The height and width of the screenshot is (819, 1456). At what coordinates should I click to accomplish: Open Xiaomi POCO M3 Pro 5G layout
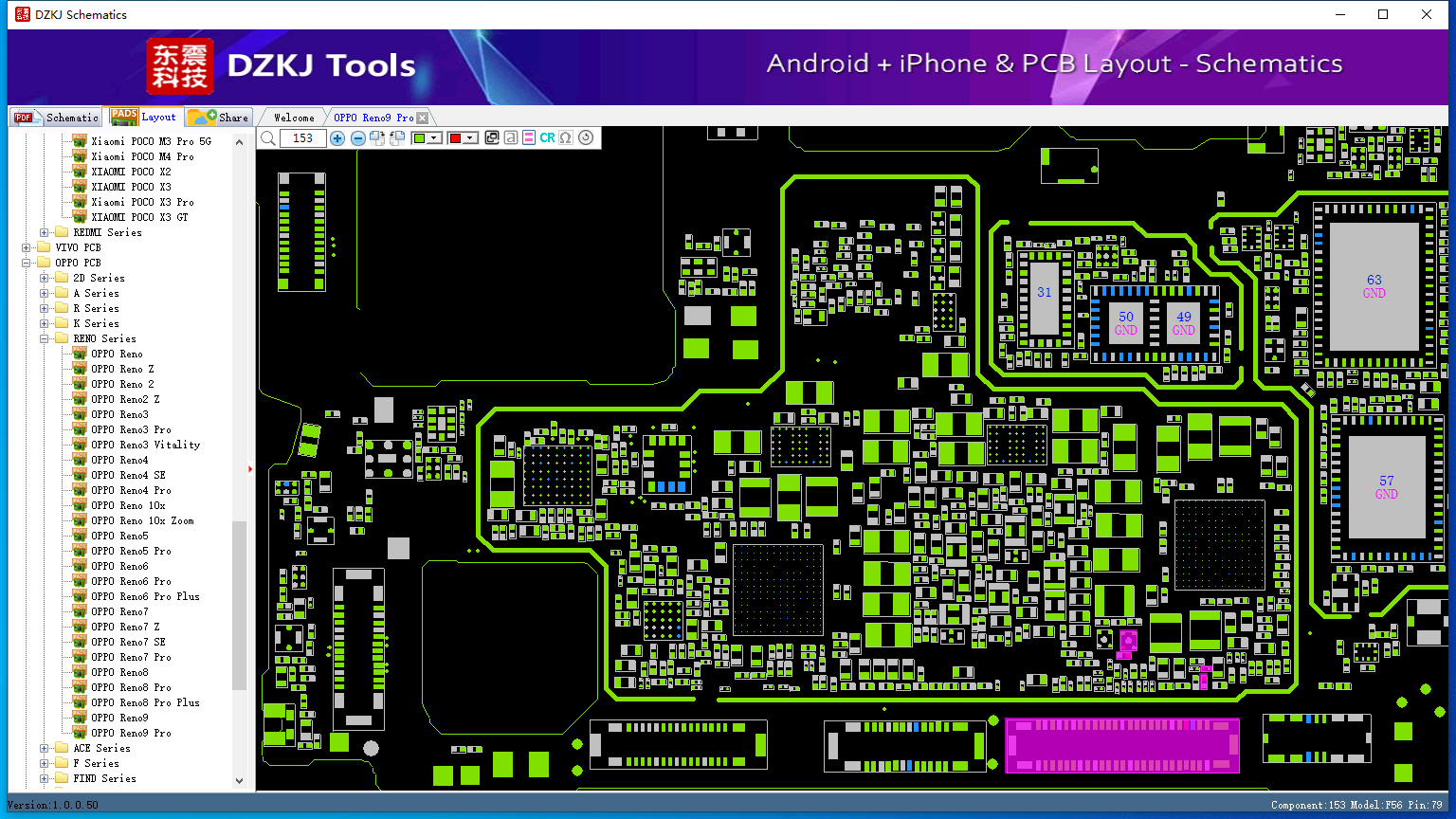tap(152, 141)
